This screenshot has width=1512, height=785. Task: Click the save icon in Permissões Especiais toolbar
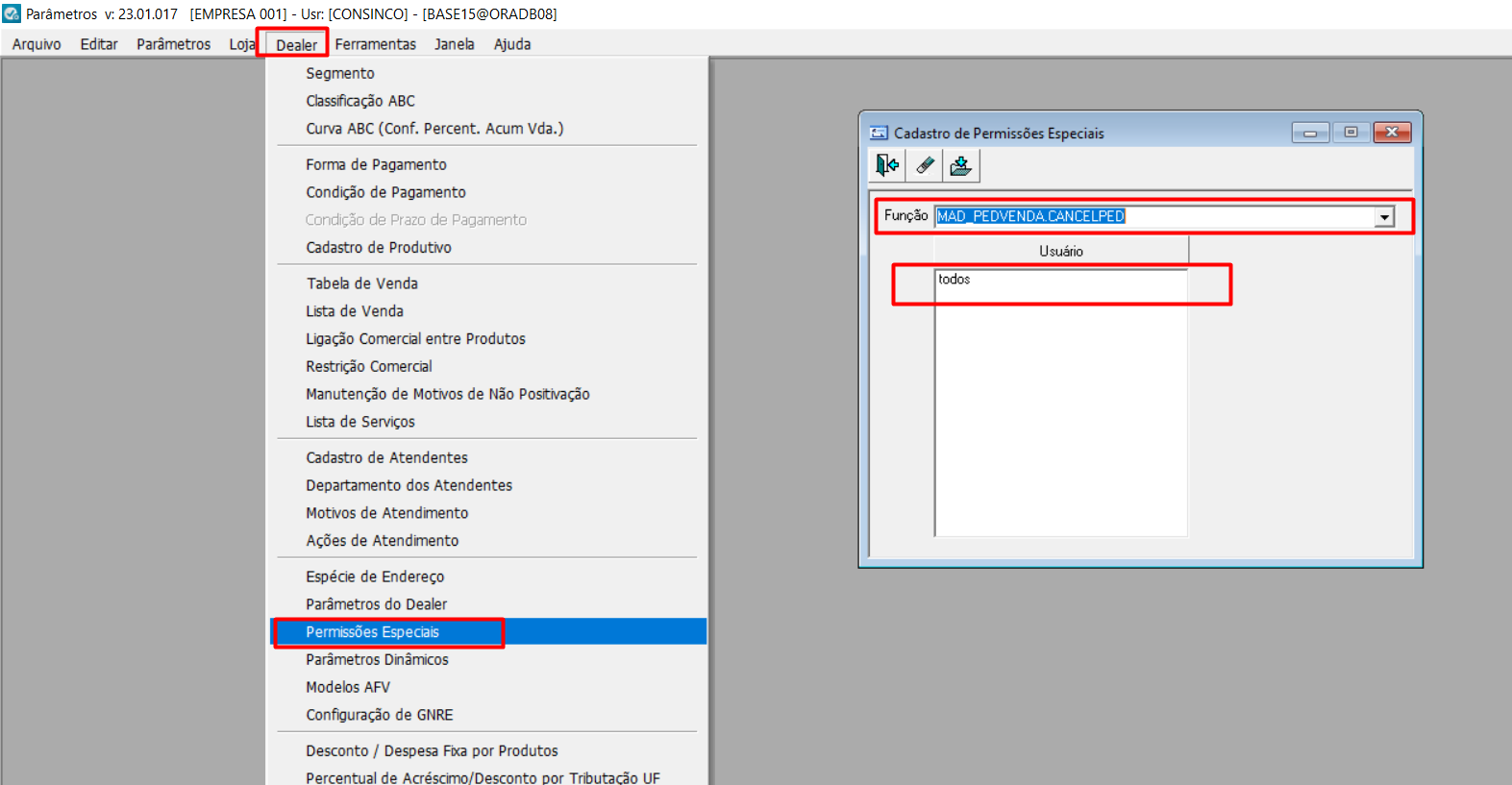[x=960, y=166]
